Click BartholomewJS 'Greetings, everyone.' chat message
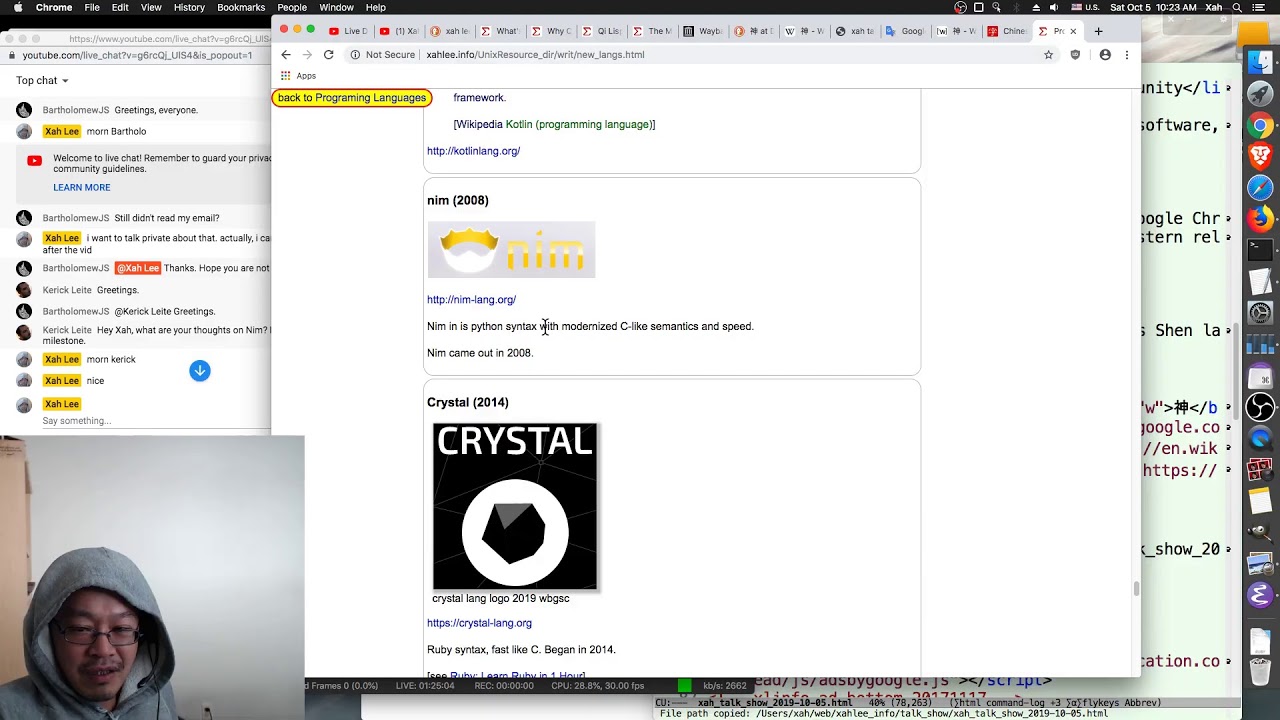This screenshot has width=1280, height=720. [x=156, y=110]
